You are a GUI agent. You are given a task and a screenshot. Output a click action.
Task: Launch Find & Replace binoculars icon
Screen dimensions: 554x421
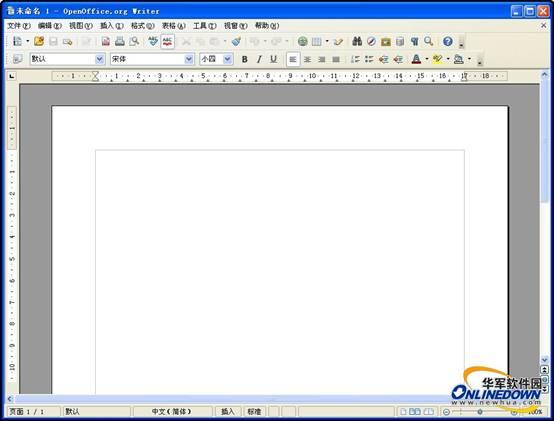[357, 41]
